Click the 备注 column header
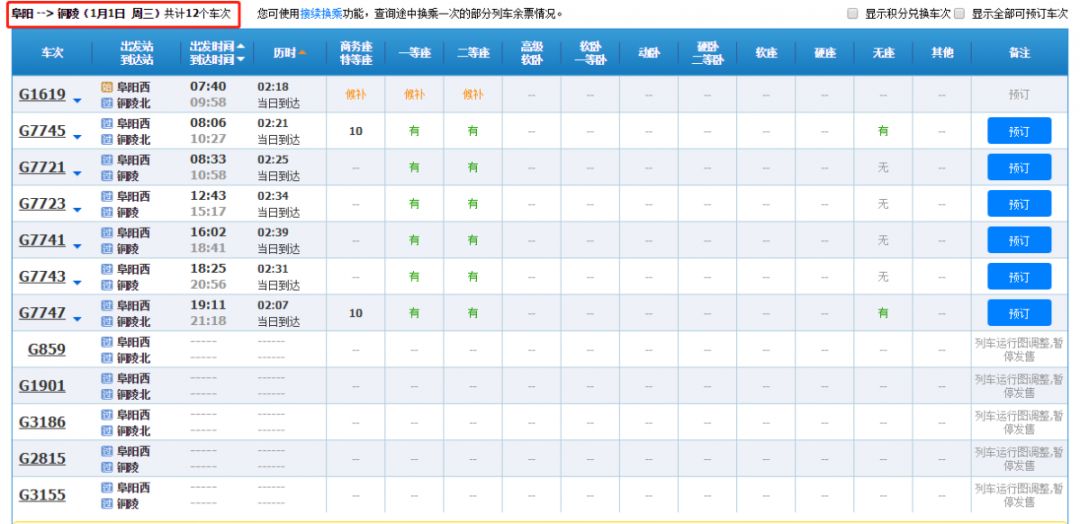1080x524 pixels. click(1019, 52)
